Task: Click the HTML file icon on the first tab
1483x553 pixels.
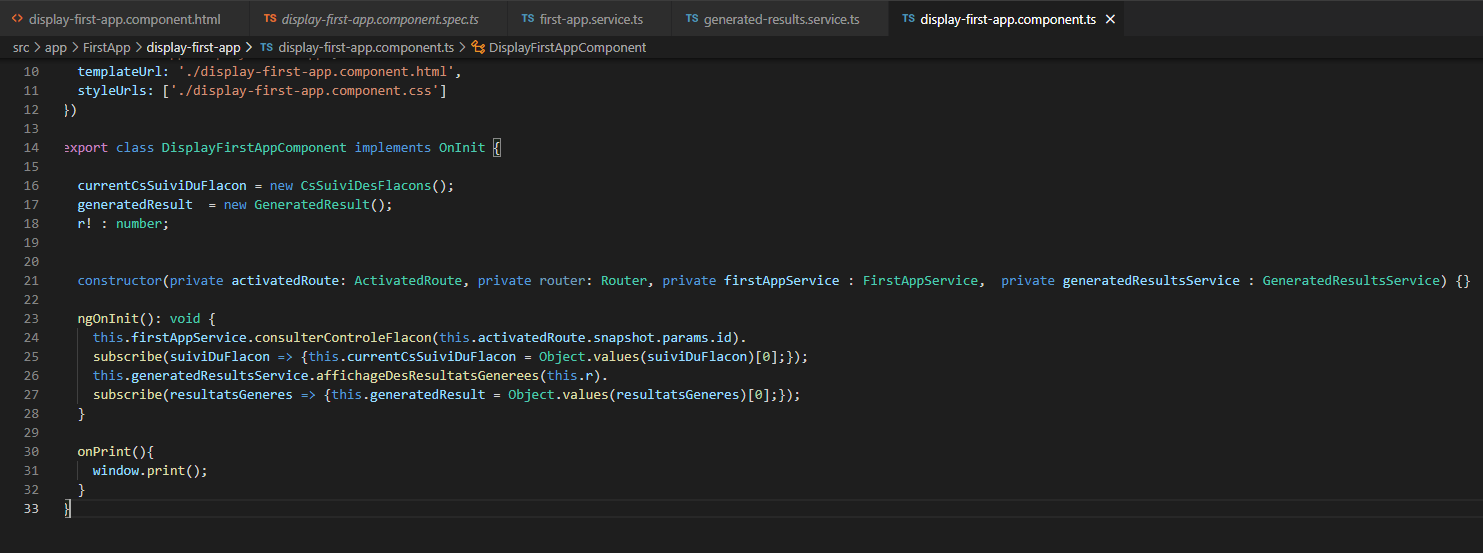Action: [x=17, y=19]
